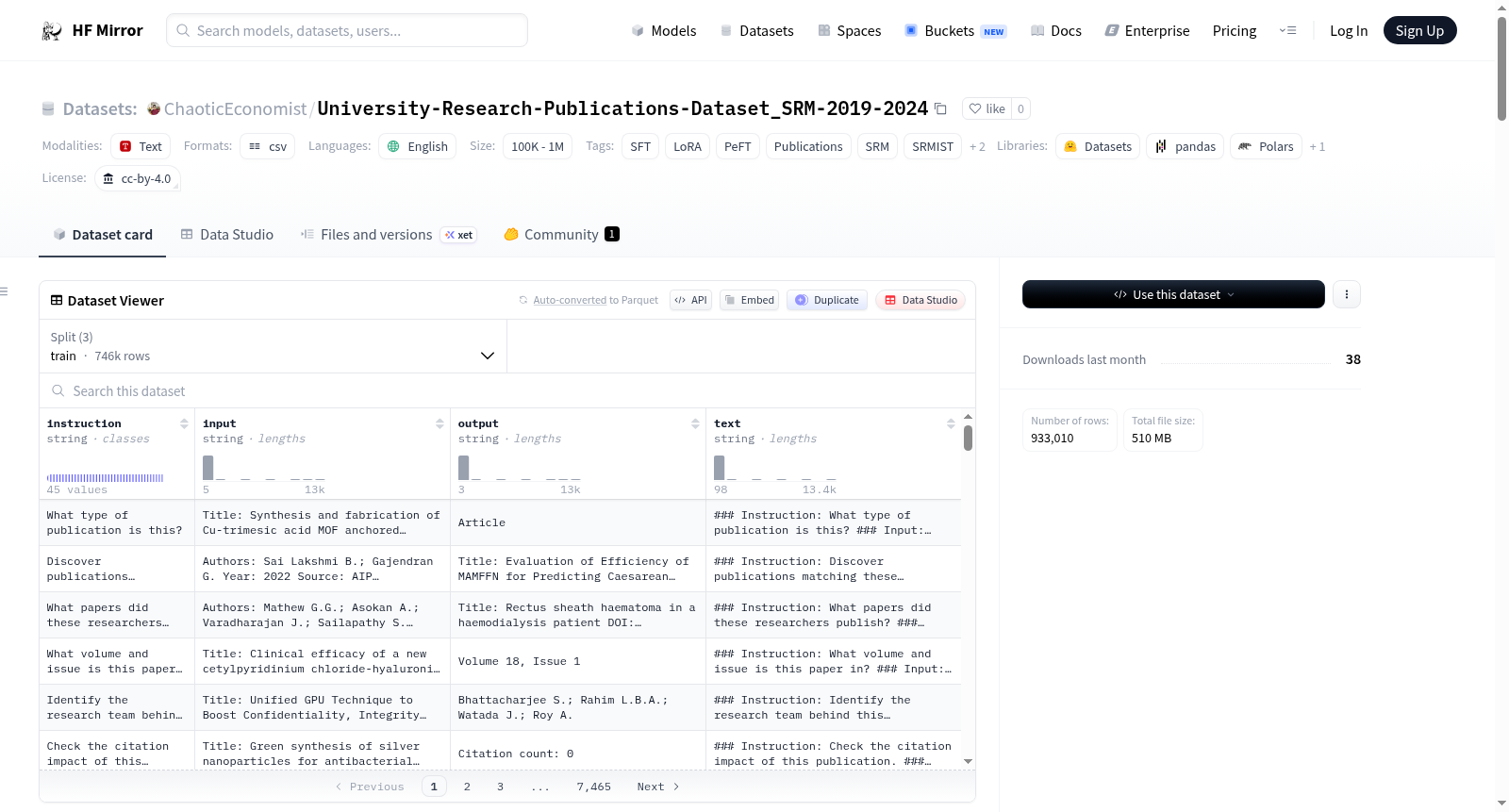
Task: Select the English language tag
Action: coord(418,146)
